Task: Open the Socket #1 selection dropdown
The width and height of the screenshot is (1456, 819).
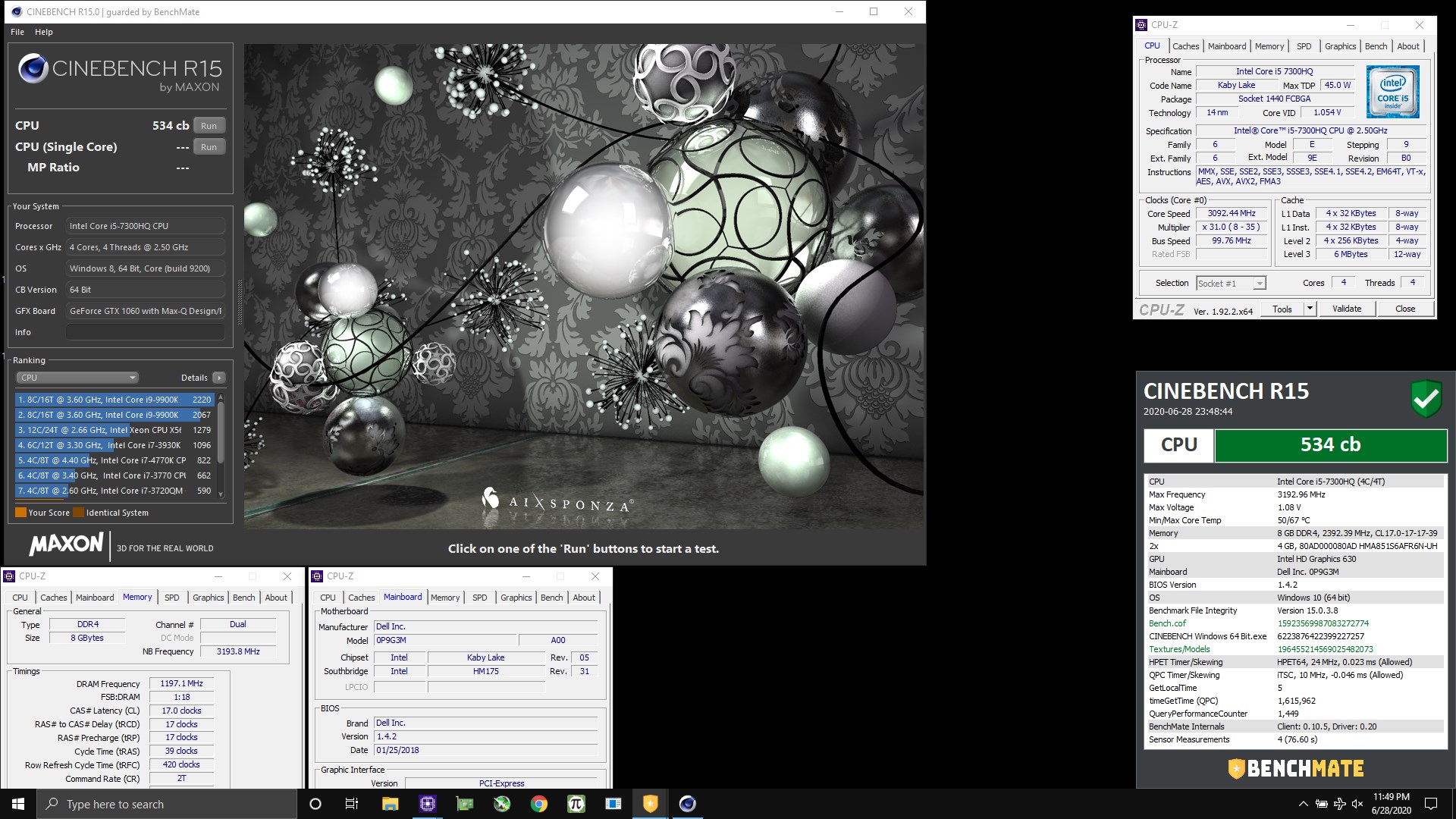Action: pos(1231,284)
